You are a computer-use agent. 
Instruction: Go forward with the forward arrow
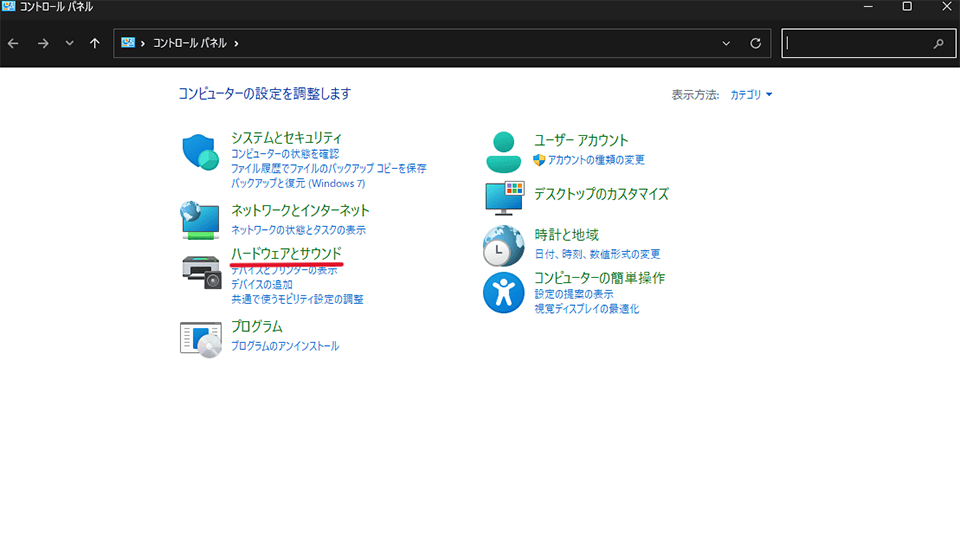pos(43,43)
